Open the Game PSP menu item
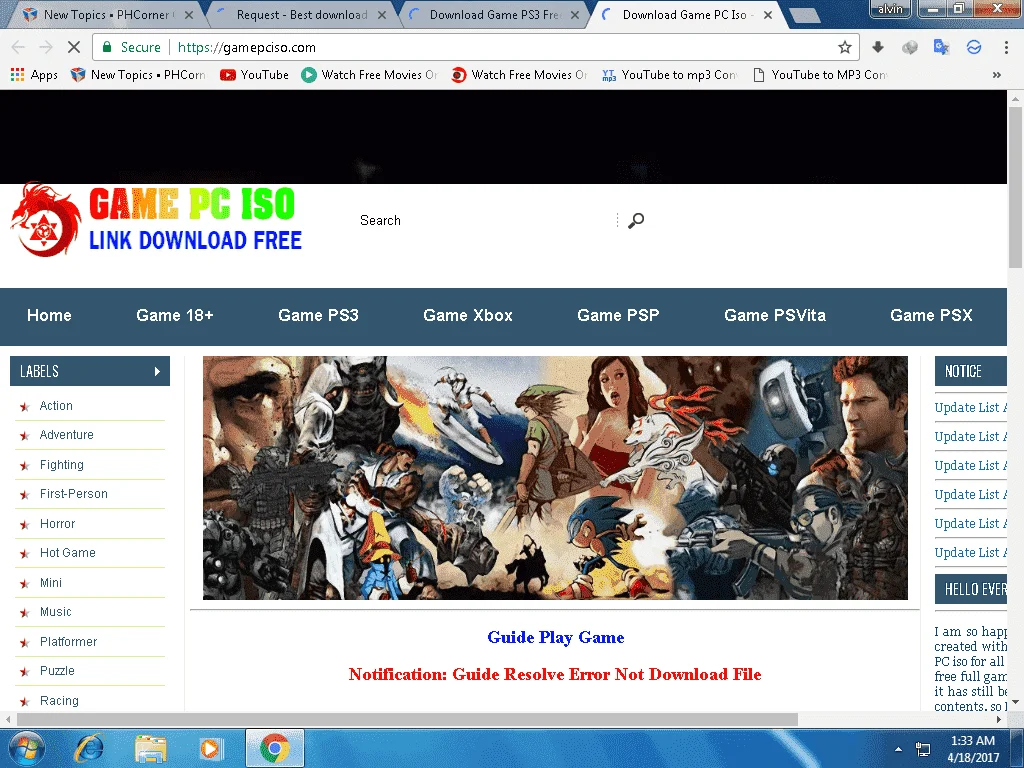The image size is (1024, 768). pos(618,315)
